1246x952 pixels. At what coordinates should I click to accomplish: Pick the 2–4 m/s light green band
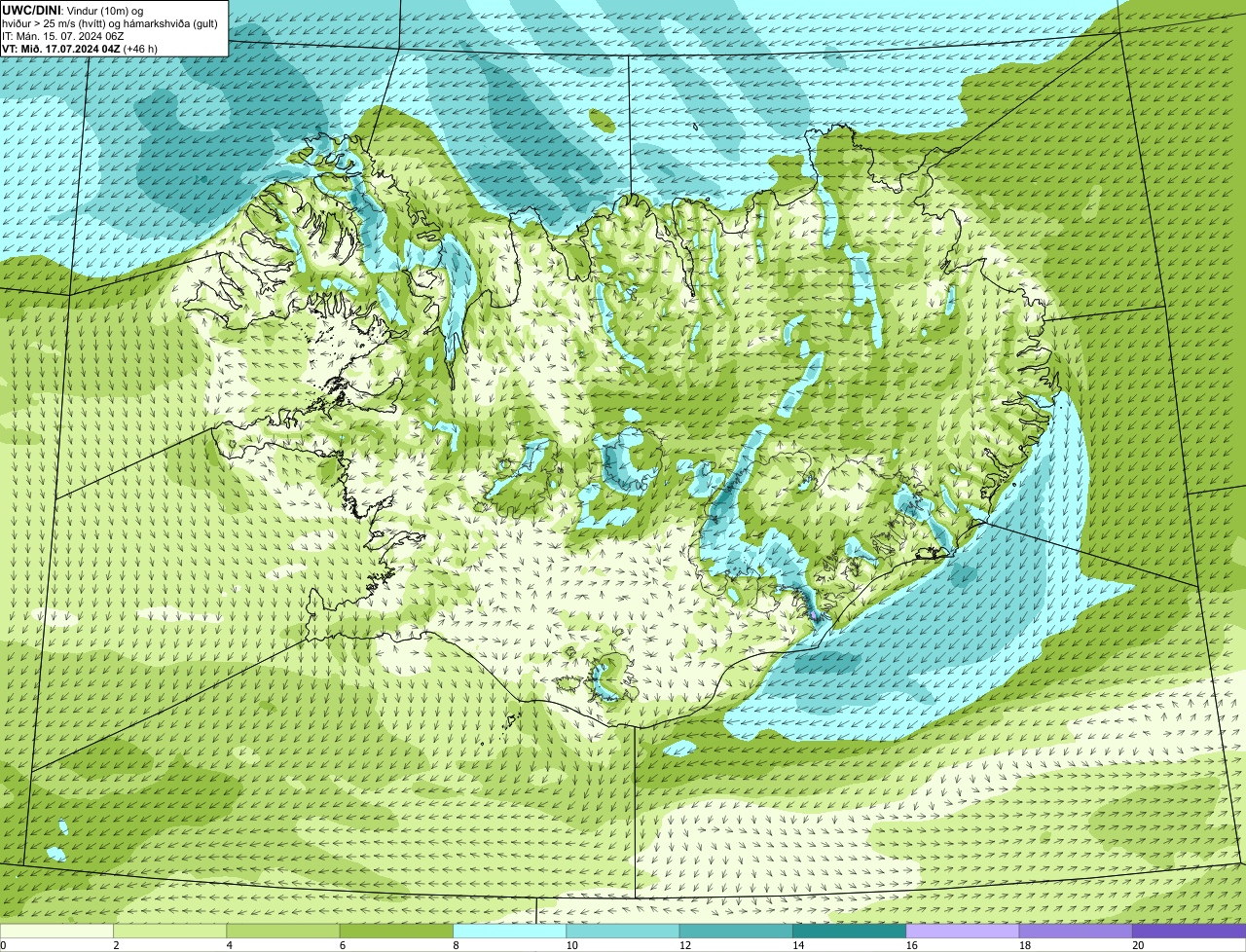[170, 931]
